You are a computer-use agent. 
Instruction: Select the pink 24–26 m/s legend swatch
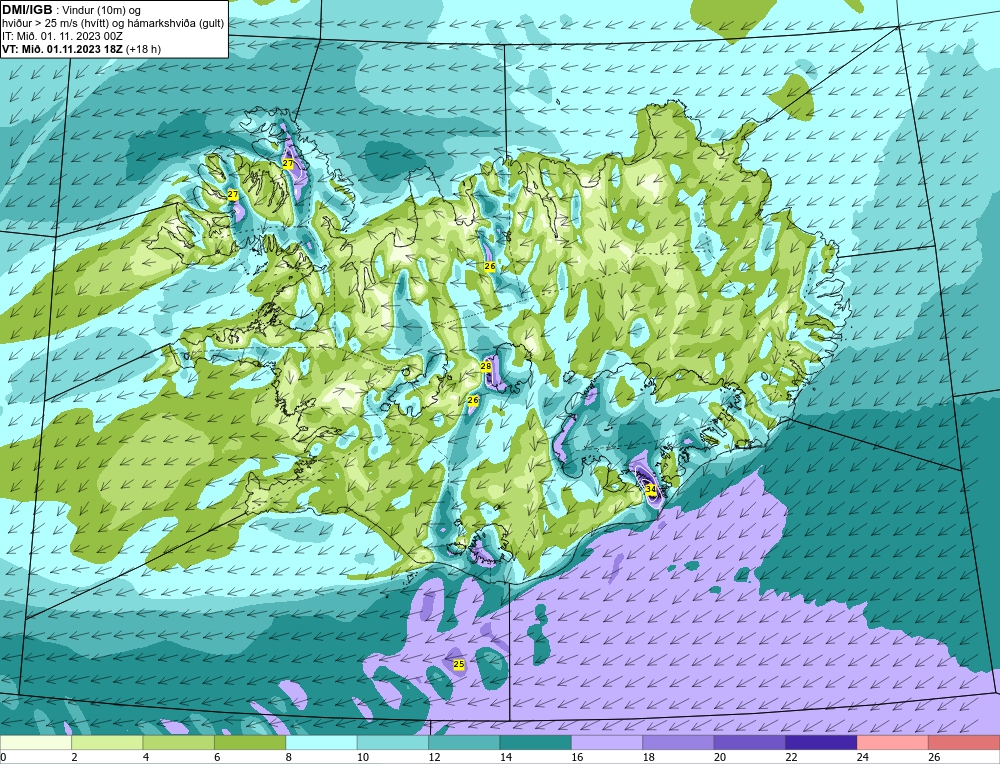click(x=893, y=743)
